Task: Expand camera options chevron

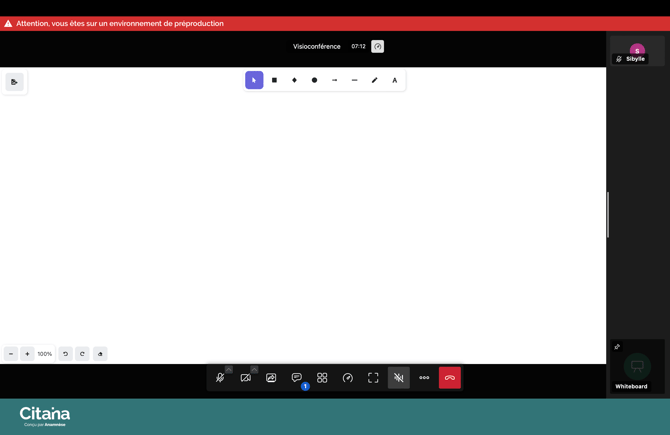Action: pyautogui.click(x=254, y=369)
